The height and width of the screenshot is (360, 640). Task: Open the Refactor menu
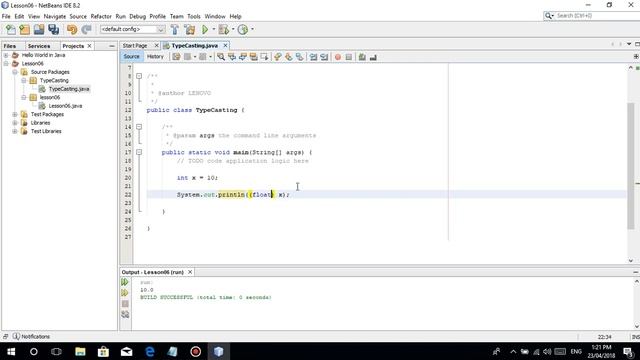101,16
